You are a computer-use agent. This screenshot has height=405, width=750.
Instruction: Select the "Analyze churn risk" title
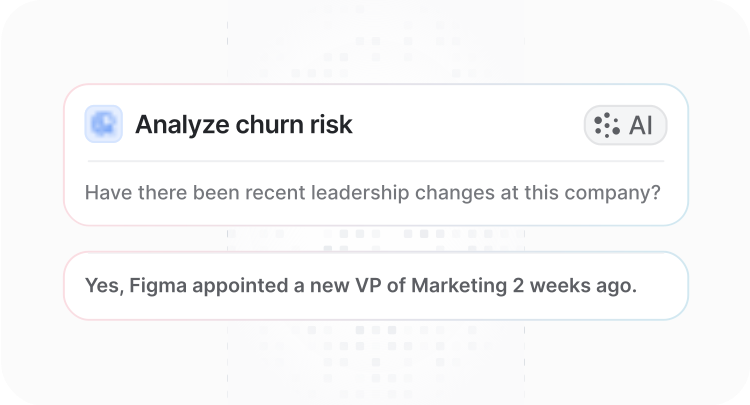click(243, 125)
